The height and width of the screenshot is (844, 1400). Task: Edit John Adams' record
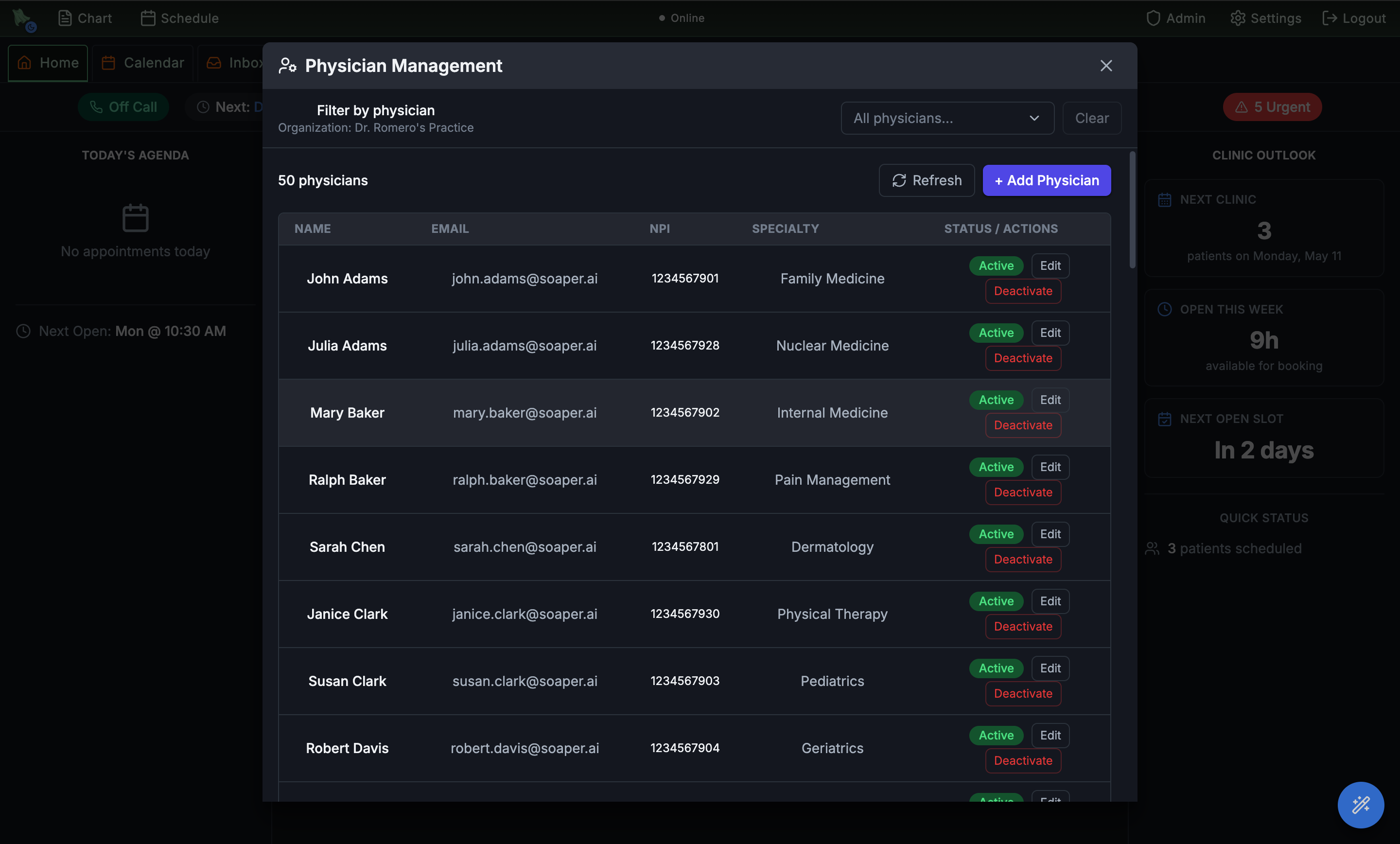[x=1050, y=265]
